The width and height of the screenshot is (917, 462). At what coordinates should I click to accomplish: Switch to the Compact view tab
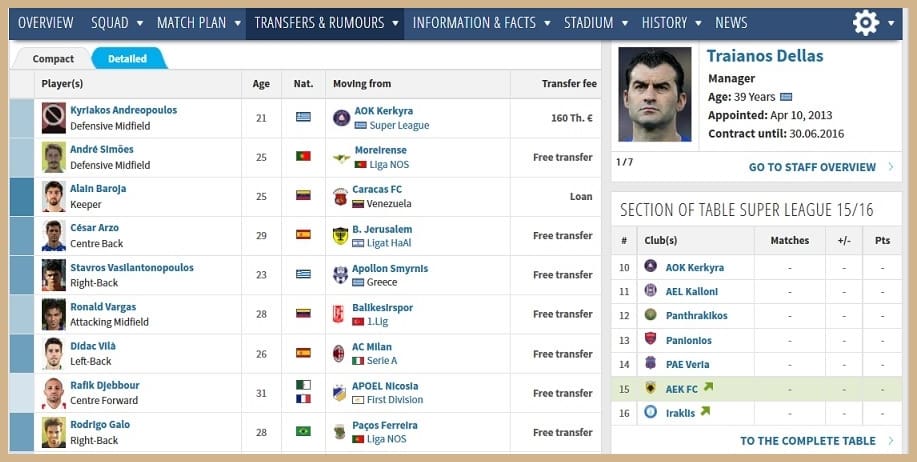click(53, 59)
